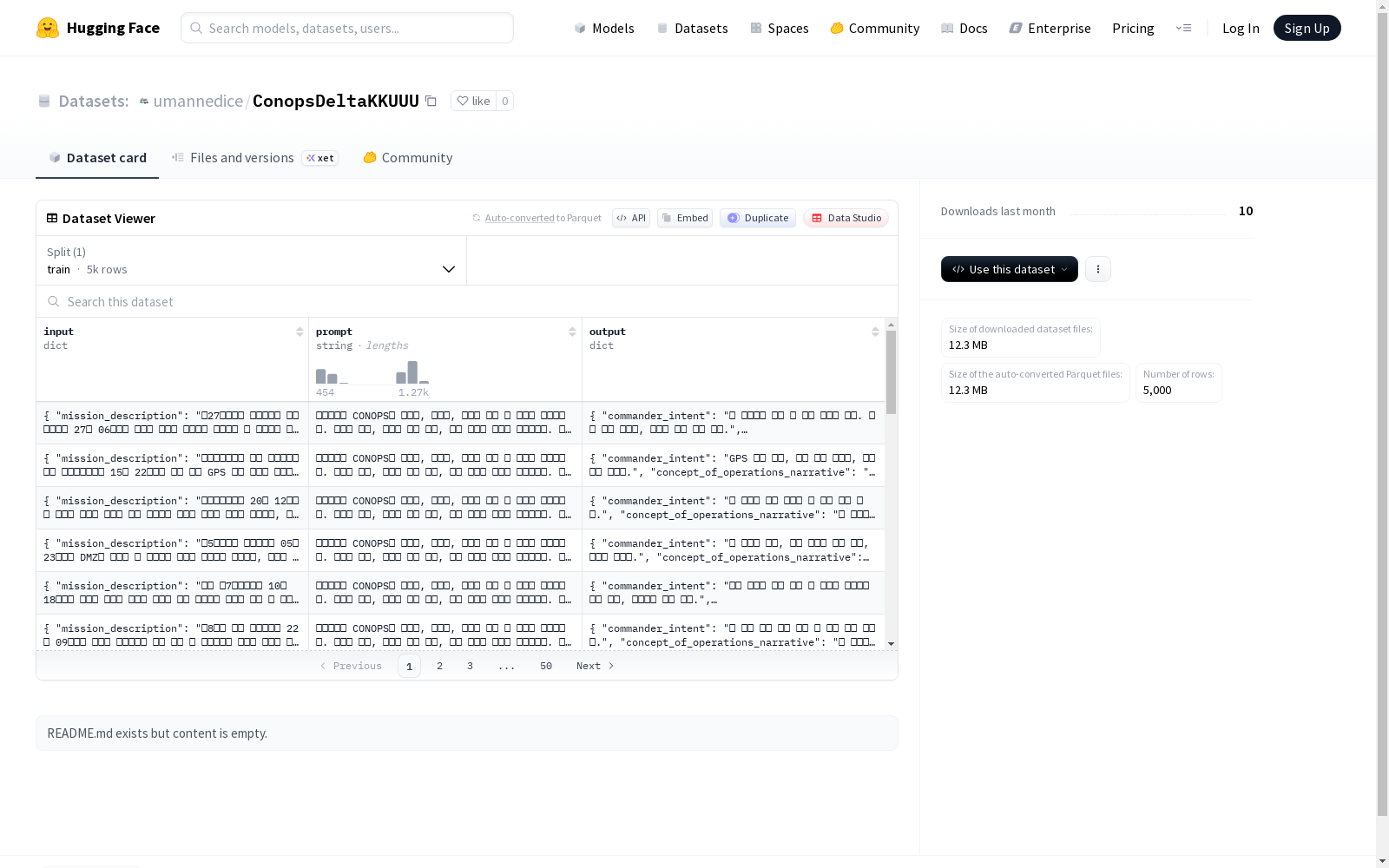This screenshot has width=1389, height=868.
Task: Sort by the prompt column arrows
Action: click(572, 332)
